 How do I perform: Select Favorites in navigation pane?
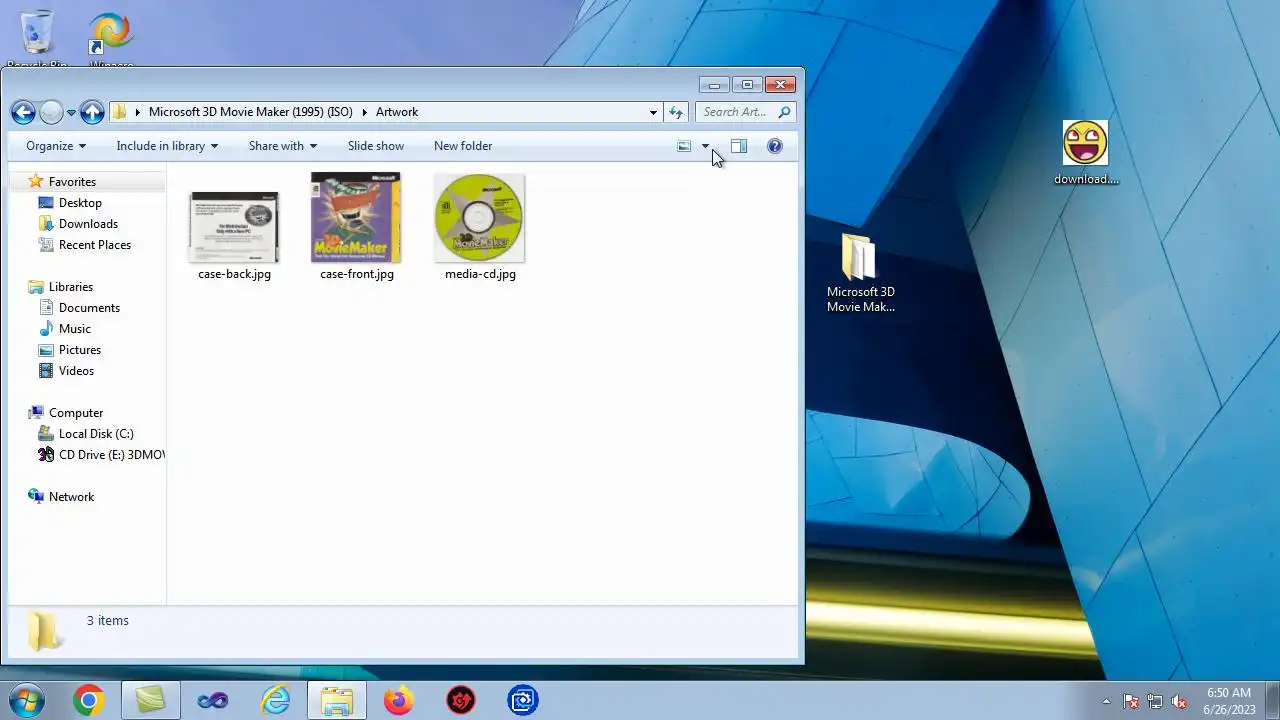[72, 182]
